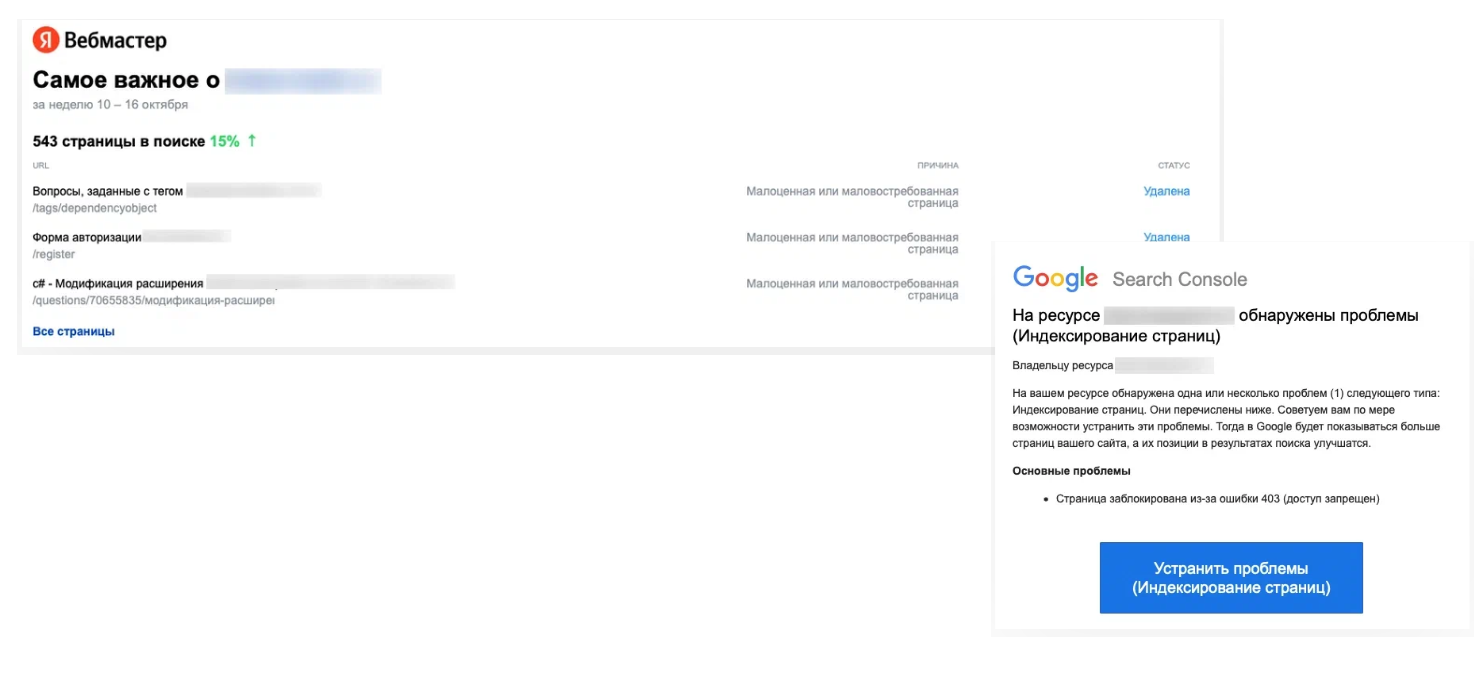This screenshot has height=679, width=1475.
Task: Click the Search Console header text
Action: 1179,280
